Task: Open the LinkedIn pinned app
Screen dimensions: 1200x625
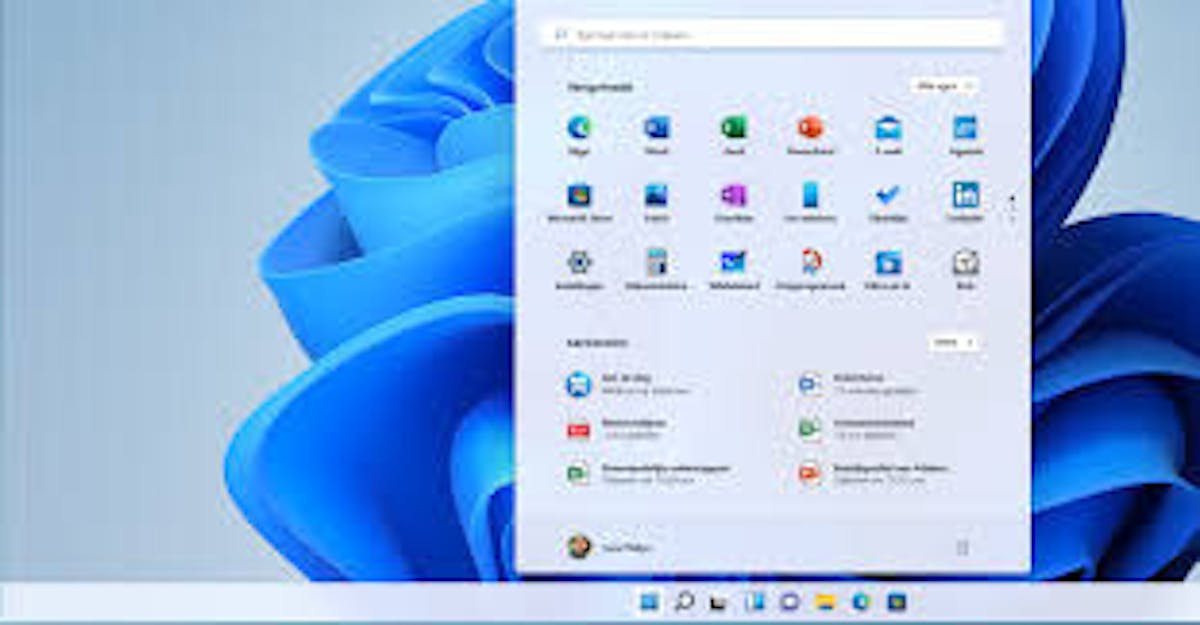Action: click(x=965, y=195)
